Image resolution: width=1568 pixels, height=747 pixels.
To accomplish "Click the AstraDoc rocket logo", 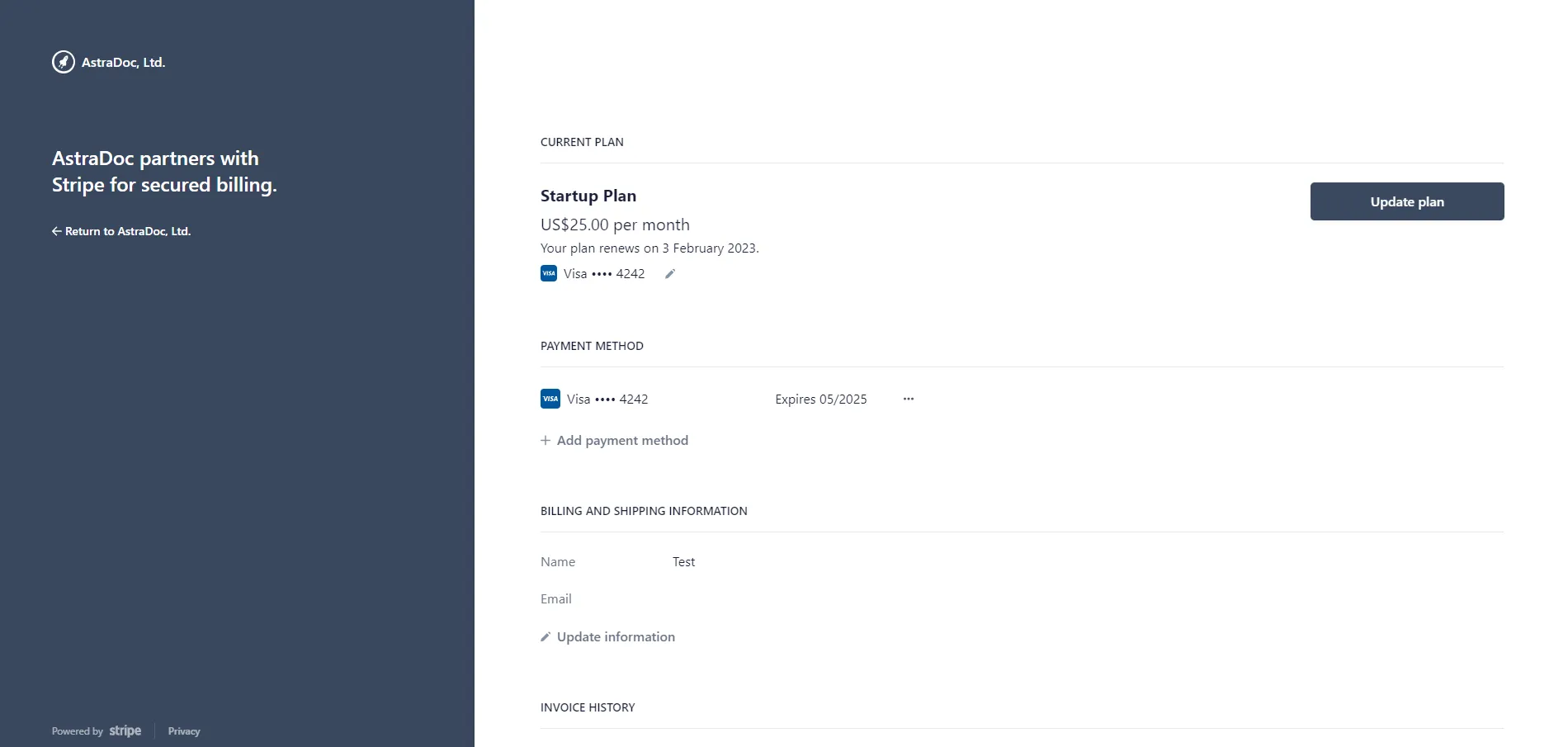I will coord(63,61).
